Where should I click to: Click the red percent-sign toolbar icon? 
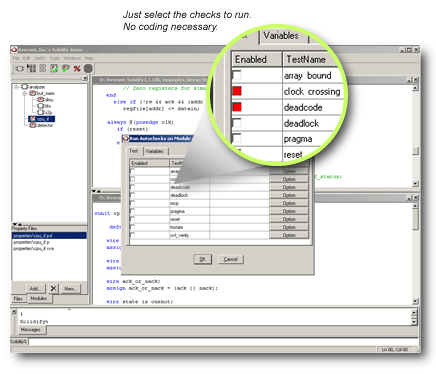point(77,69)
